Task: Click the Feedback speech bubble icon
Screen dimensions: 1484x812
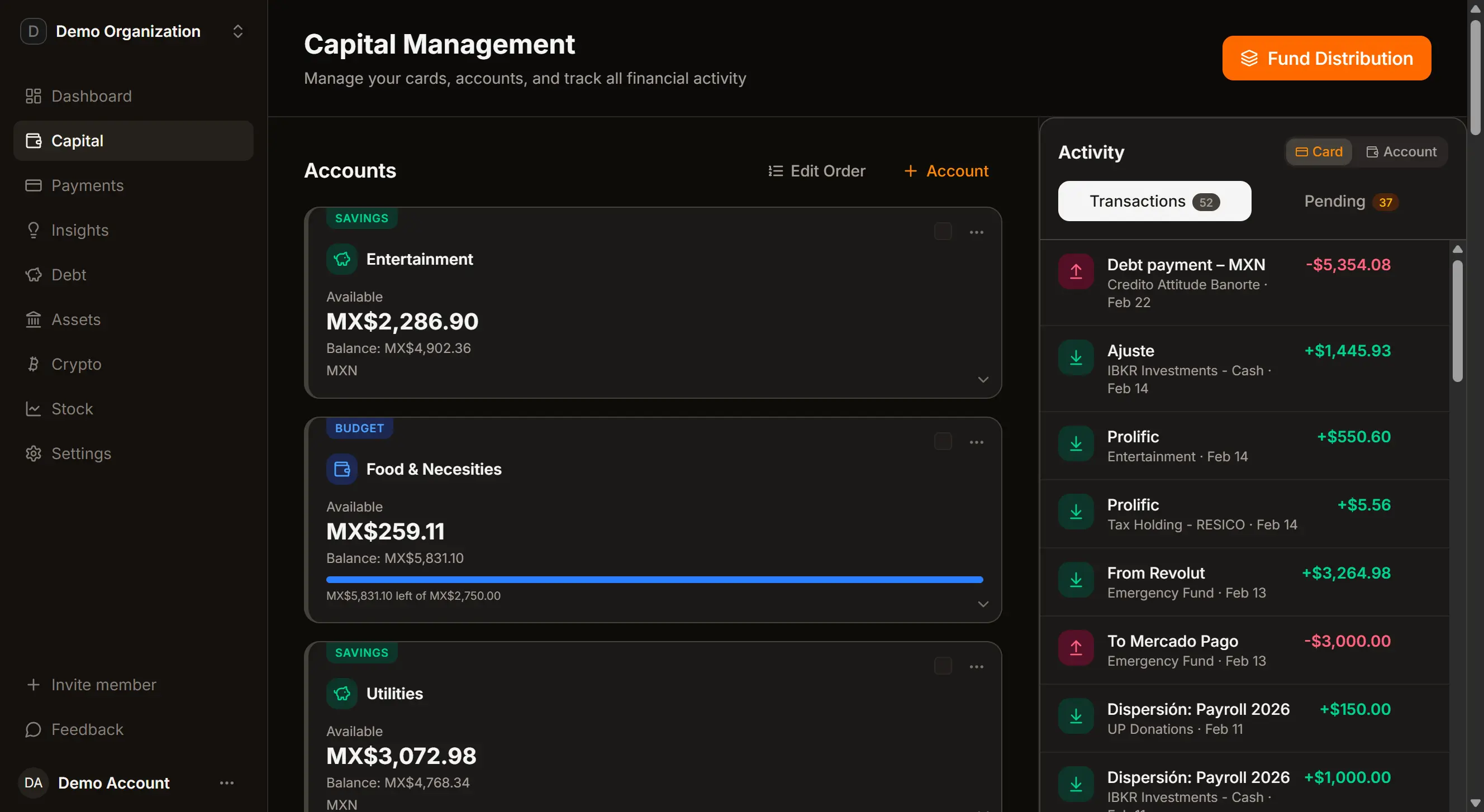Action: point(34,729)
